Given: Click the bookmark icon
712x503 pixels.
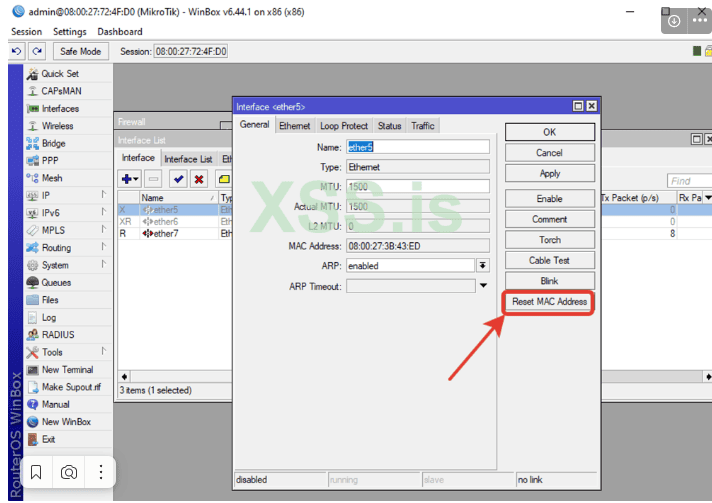Looking at the screenshot, I should 36,472.
